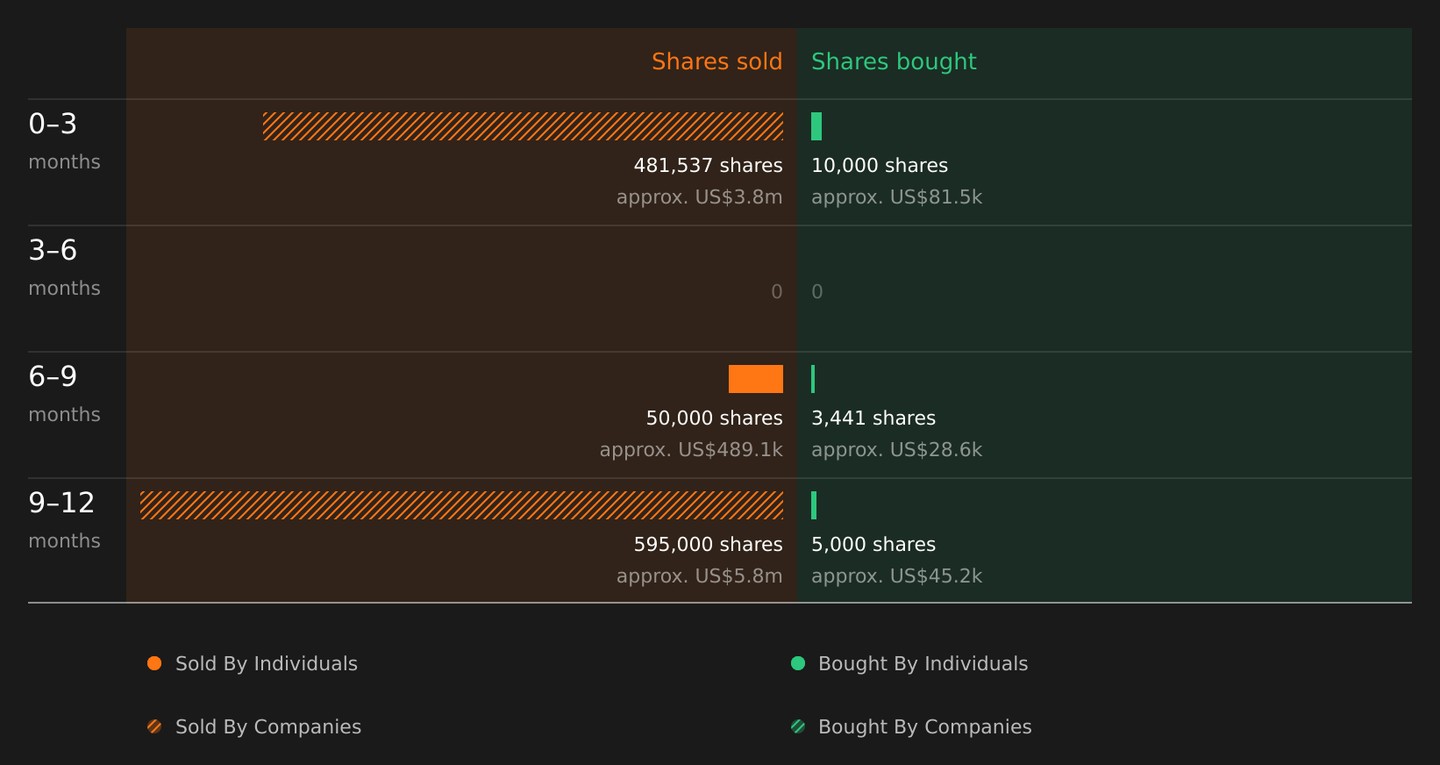Select the approx. US$3.8m amount
Viewport: 1440px width, 765px height.
click(x=700, y=197)
